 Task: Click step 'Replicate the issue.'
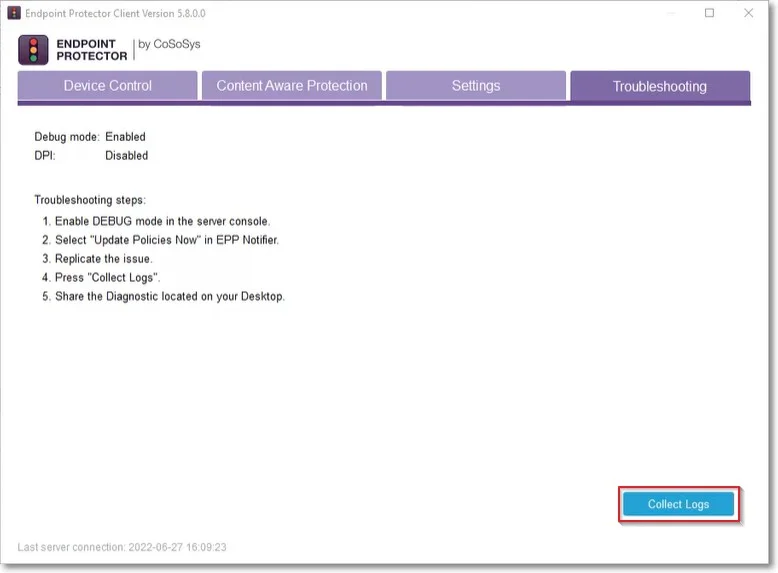pos(104,259)
